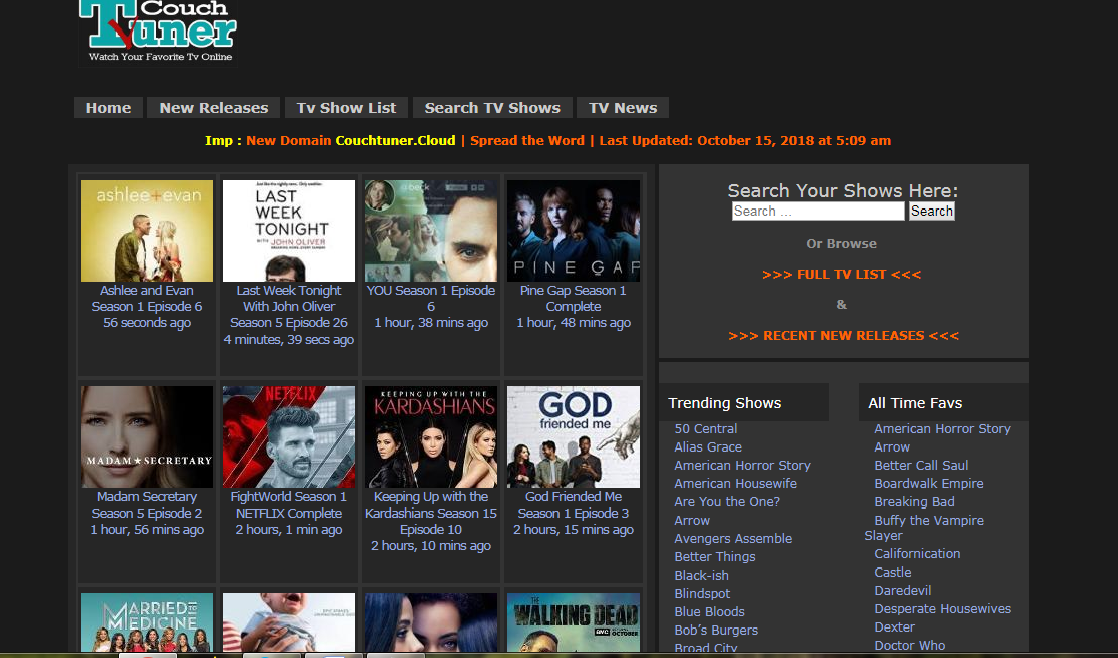This screenshot has width=1118, height=658.
Task: Select Dexter link
Action: point(894,627)
